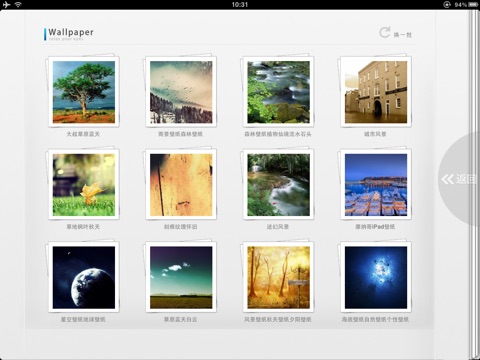
Task: Refresh wallpapers with the 换一批 button
Action: coord(396,33)
